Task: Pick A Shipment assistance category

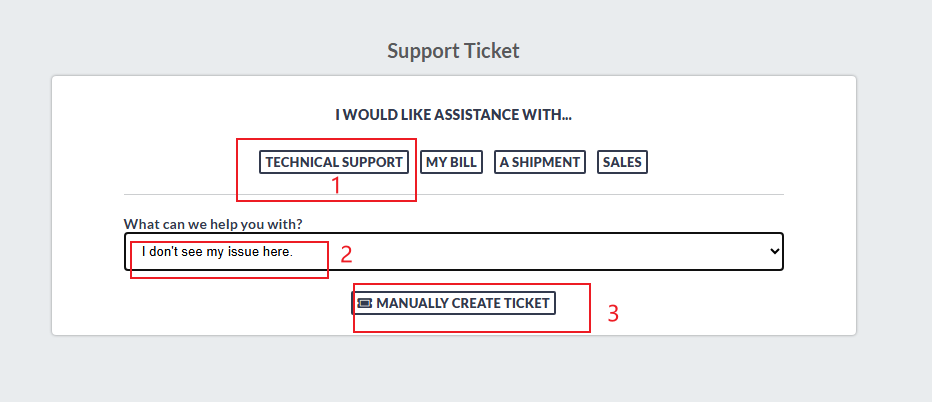Action: pyautogui.click(x=540, y=162)
